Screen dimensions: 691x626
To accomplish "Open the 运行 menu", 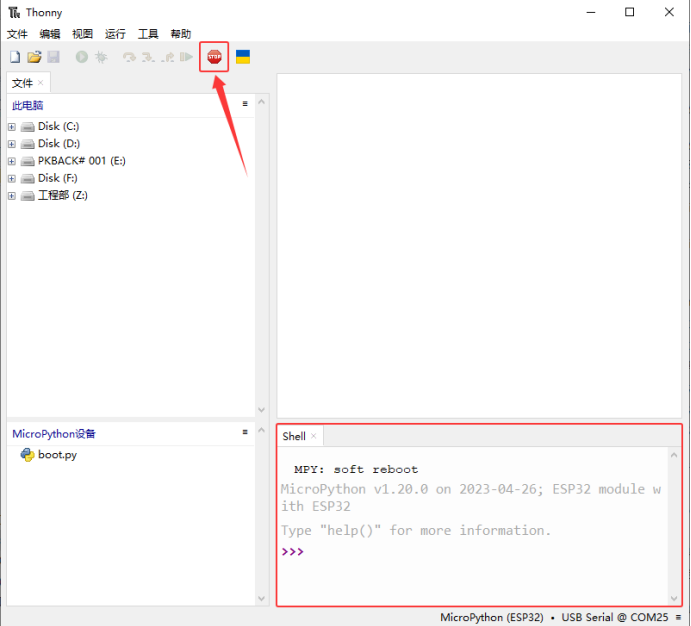I will pyautogui.click(x=115, y=34).
